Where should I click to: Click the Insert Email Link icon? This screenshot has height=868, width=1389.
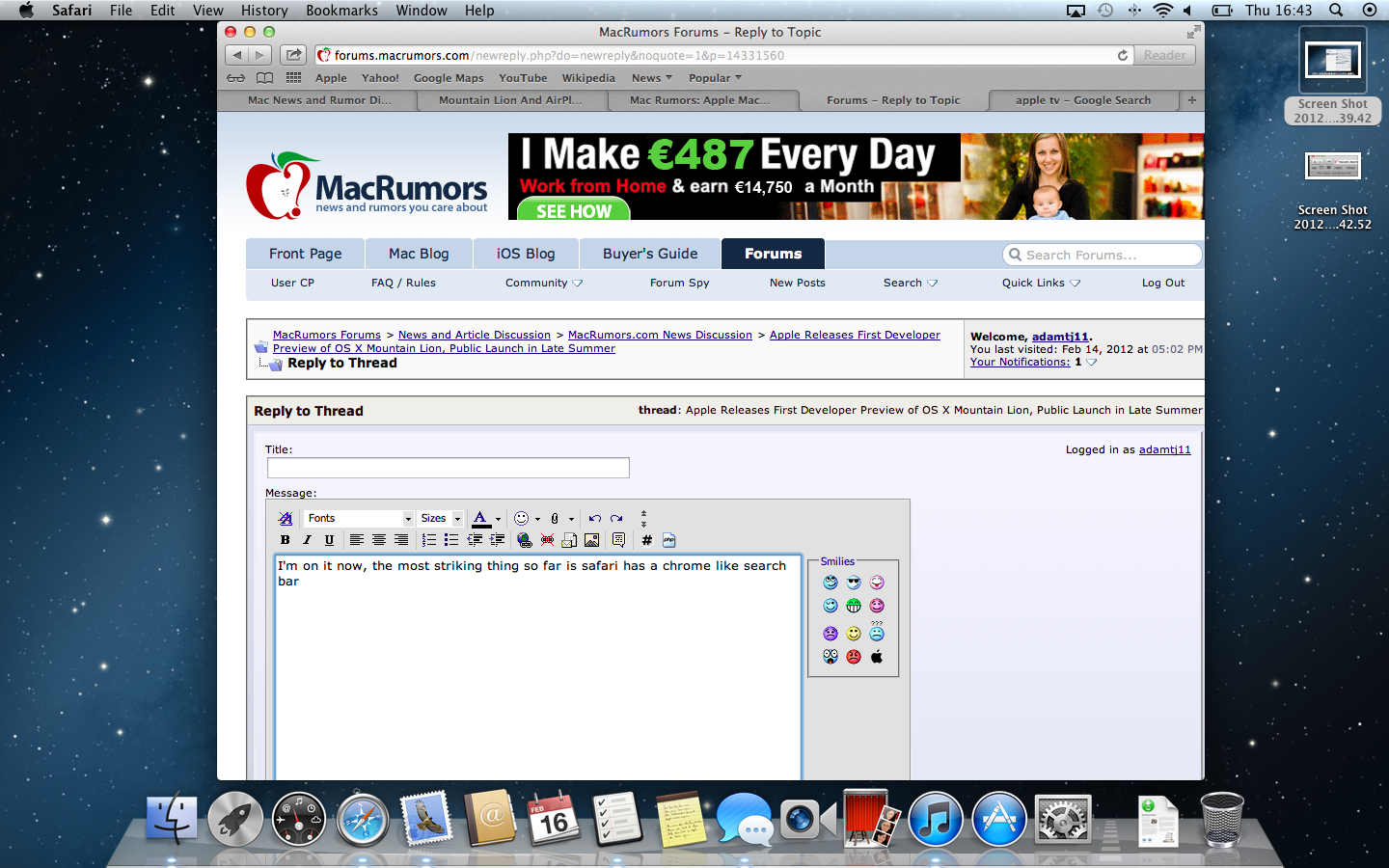click(569, 540)
